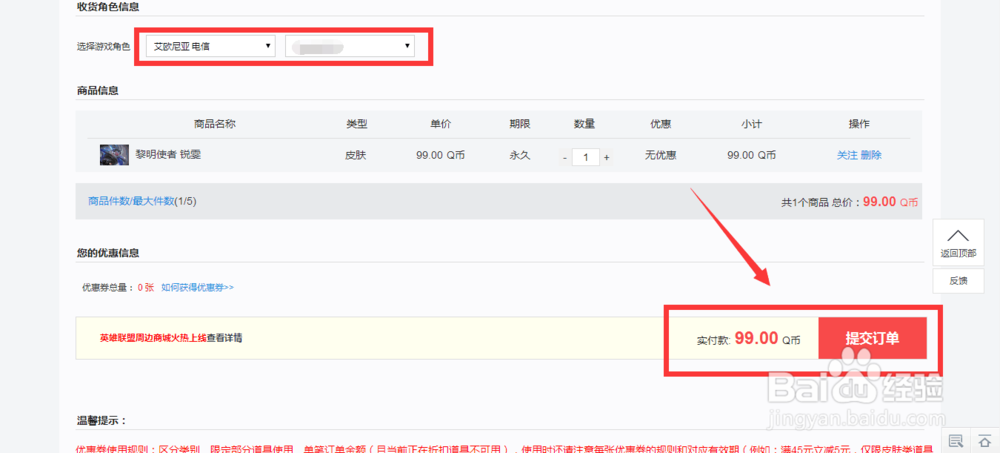Click the 温馨提示 heading
The width and height of the screenshot is (1000, 453).
click(102, 420)
